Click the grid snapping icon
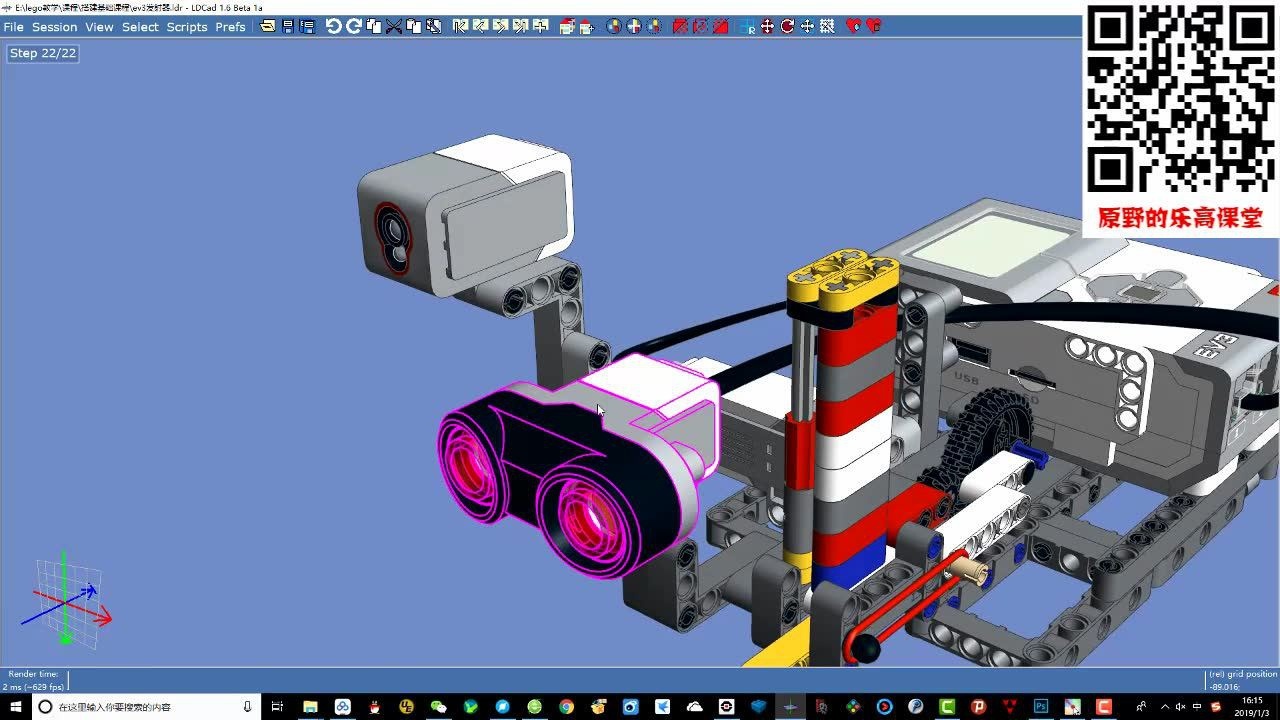 pyautogui.click(x=827, y=27)
